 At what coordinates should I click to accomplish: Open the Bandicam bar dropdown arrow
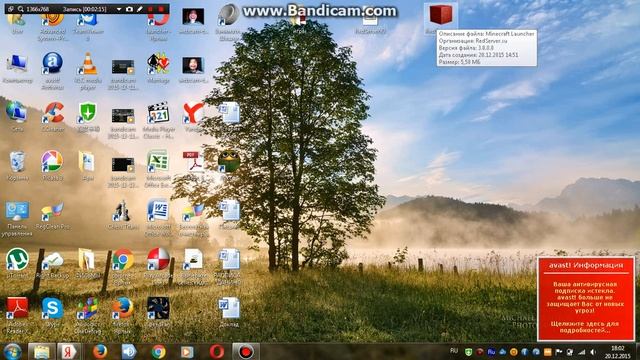119,9
